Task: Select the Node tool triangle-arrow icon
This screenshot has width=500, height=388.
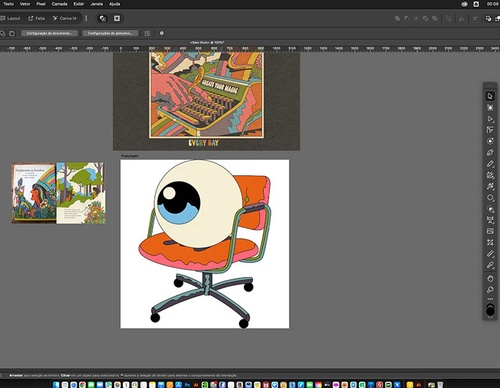Action: 490,119
